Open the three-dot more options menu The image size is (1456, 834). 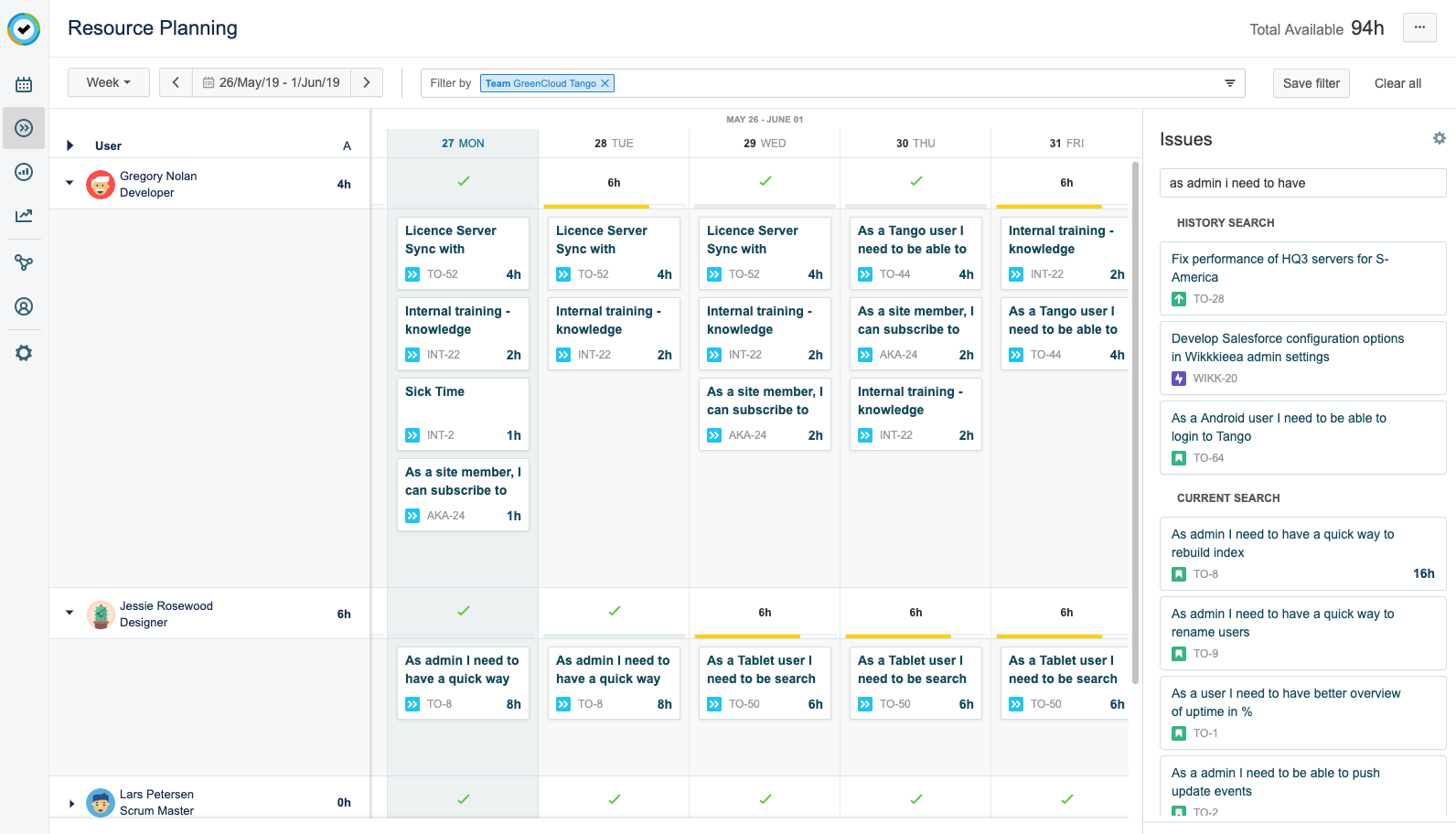(x=1419, y=27)
